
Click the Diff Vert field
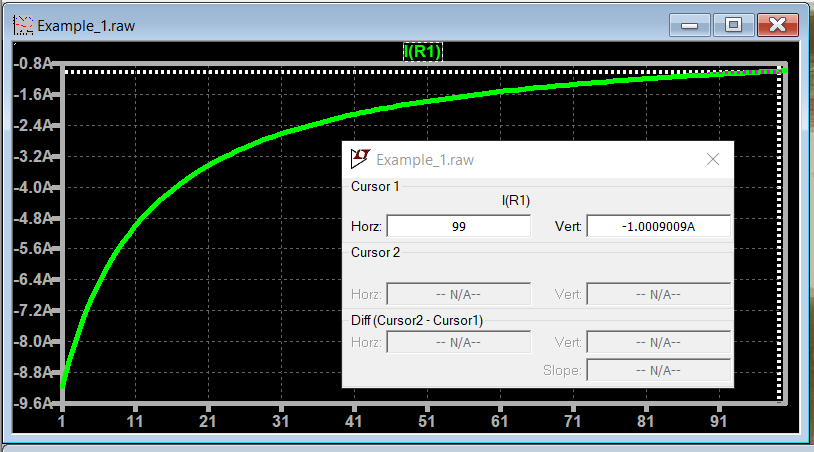pyautogui.click(x=658, y=342)
